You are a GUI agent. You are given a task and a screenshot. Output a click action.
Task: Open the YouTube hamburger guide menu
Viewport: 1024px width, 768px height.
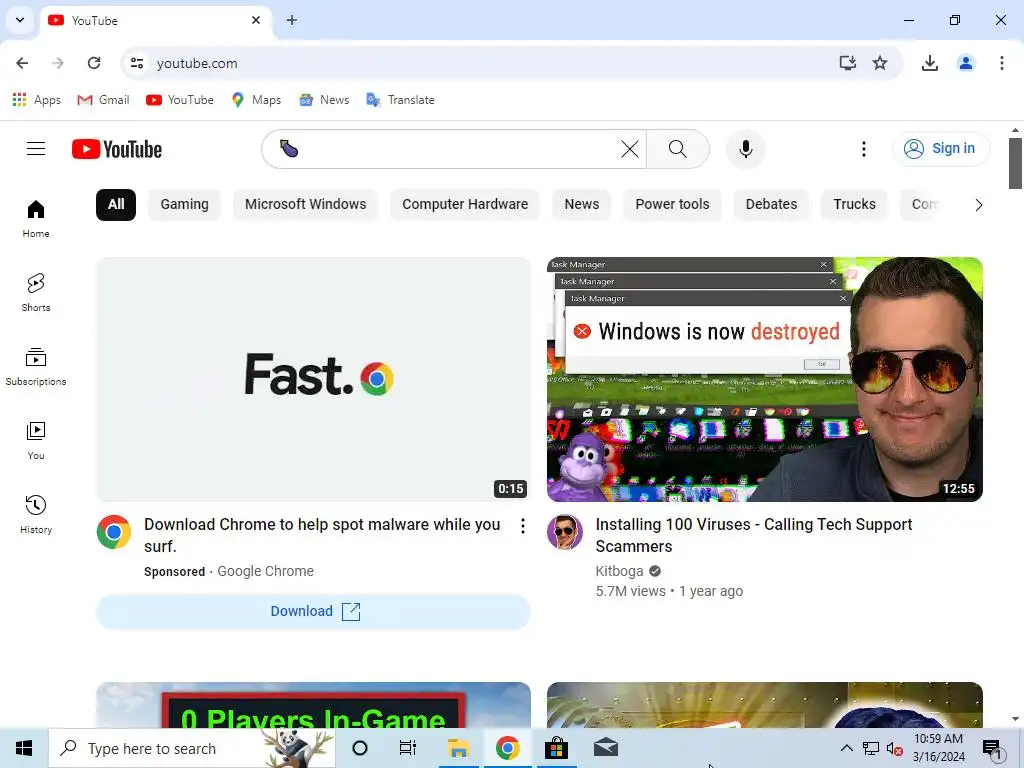(36, 149)
